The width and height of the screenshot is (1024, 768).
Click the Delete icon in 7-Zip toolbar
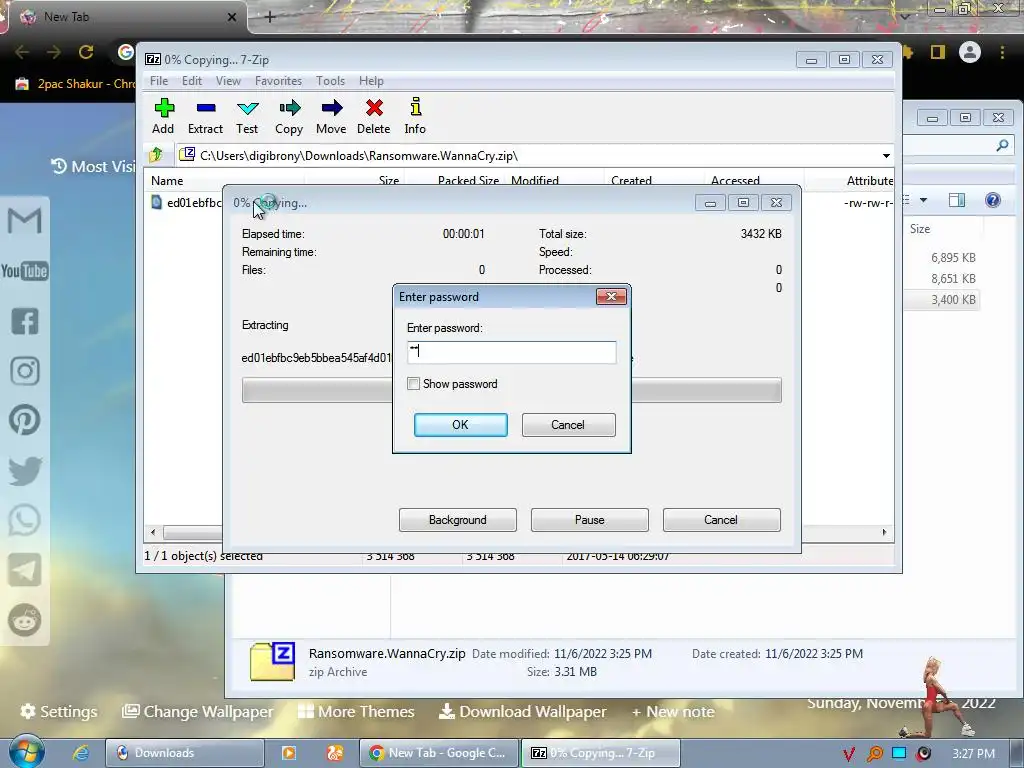tap(374, 116)
